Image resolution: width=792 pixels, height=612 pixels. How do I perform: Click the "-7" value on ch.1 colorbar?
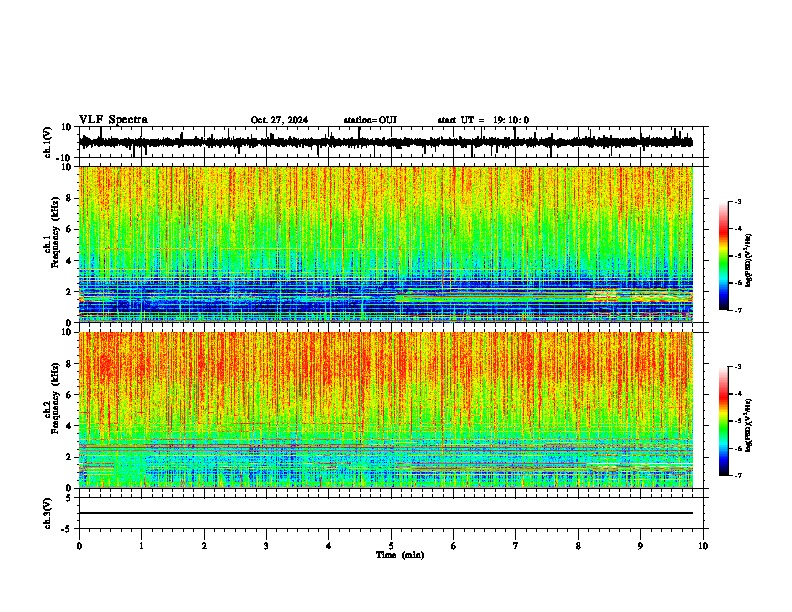coord(738,310)
